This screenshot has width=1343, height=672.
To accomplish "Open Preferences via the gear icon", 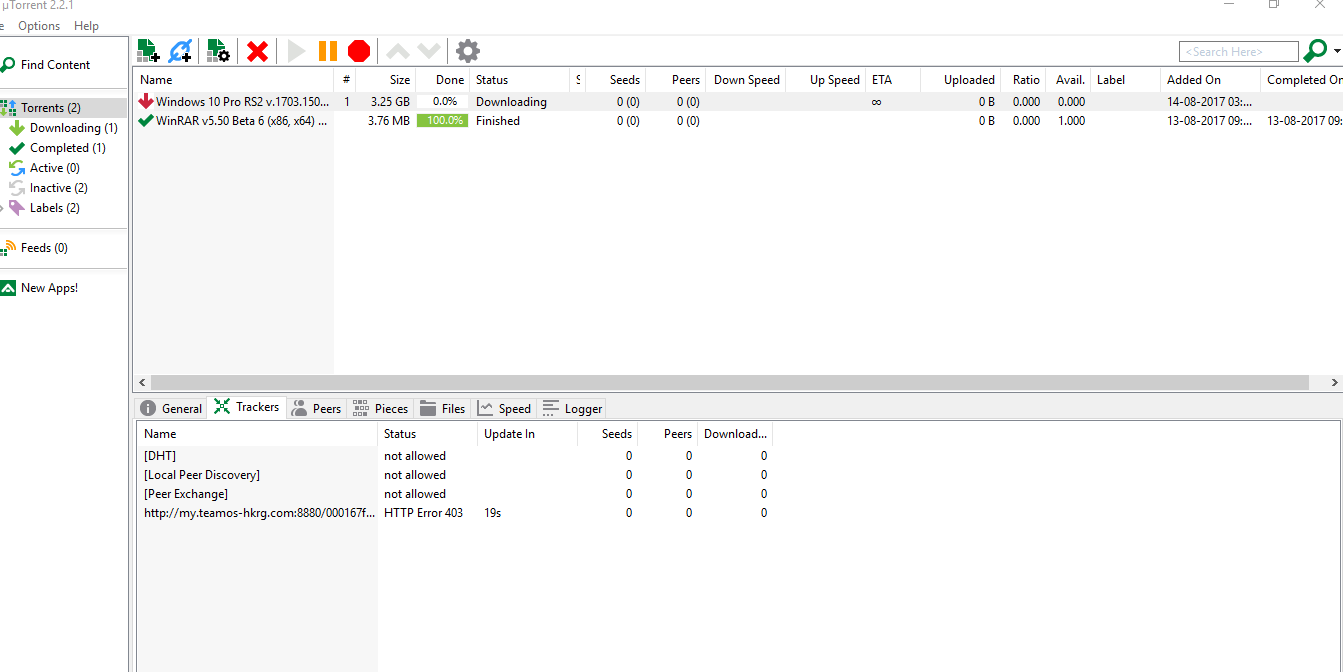I will click(467, 51).
